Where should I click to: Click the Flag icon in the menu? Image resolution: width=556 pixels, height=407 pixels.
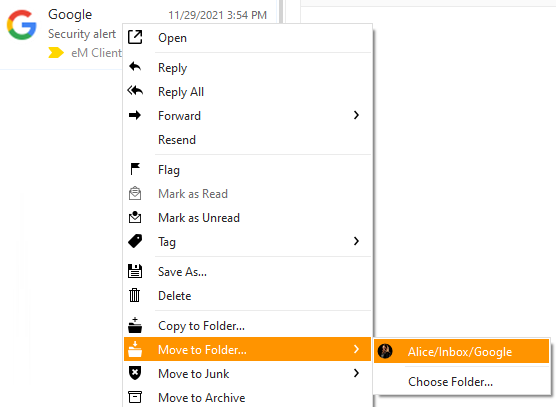[x=135, y=169]
